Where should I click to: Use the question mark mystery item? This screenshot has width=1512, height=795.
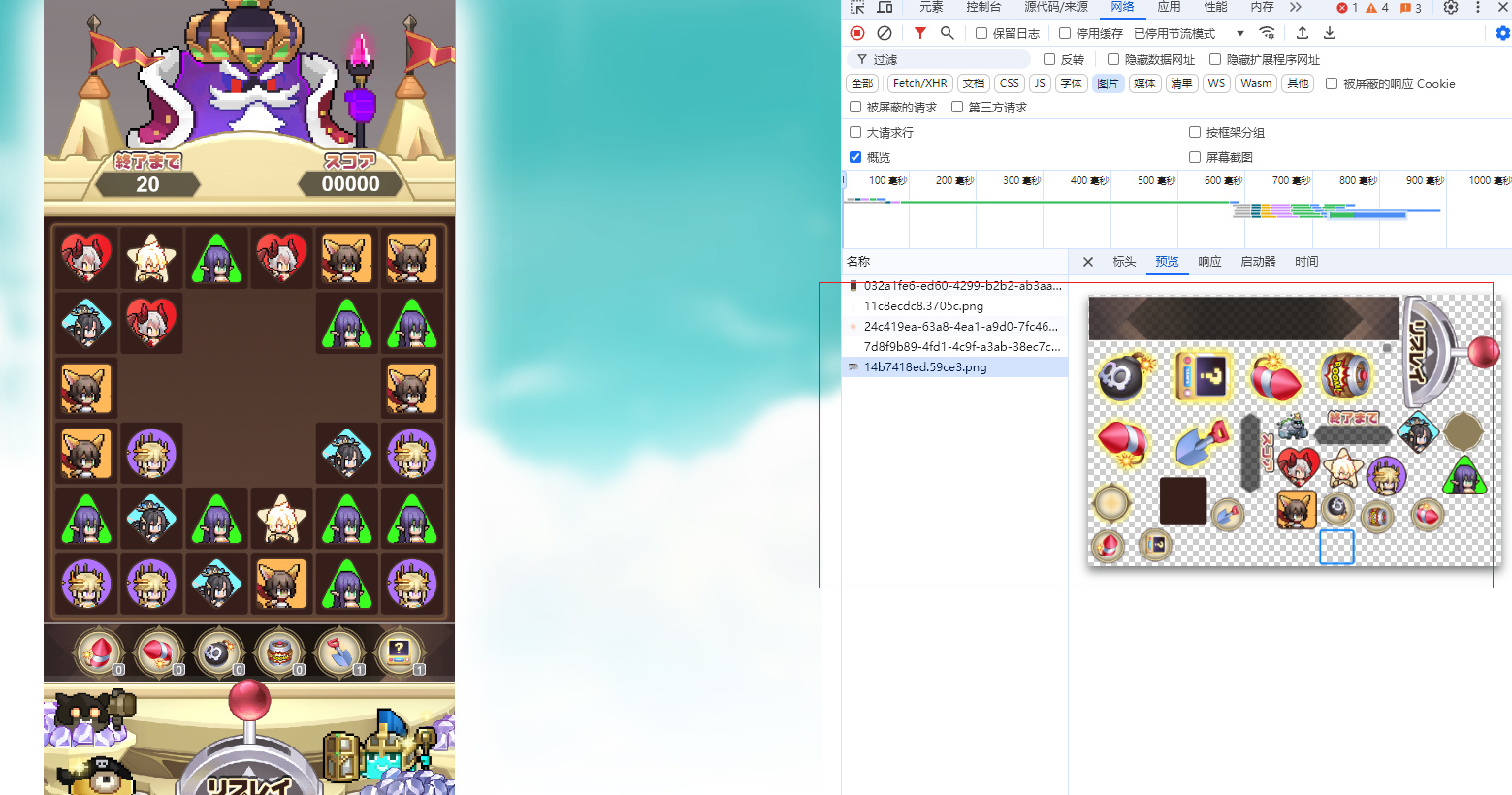[x=400, y=652]
